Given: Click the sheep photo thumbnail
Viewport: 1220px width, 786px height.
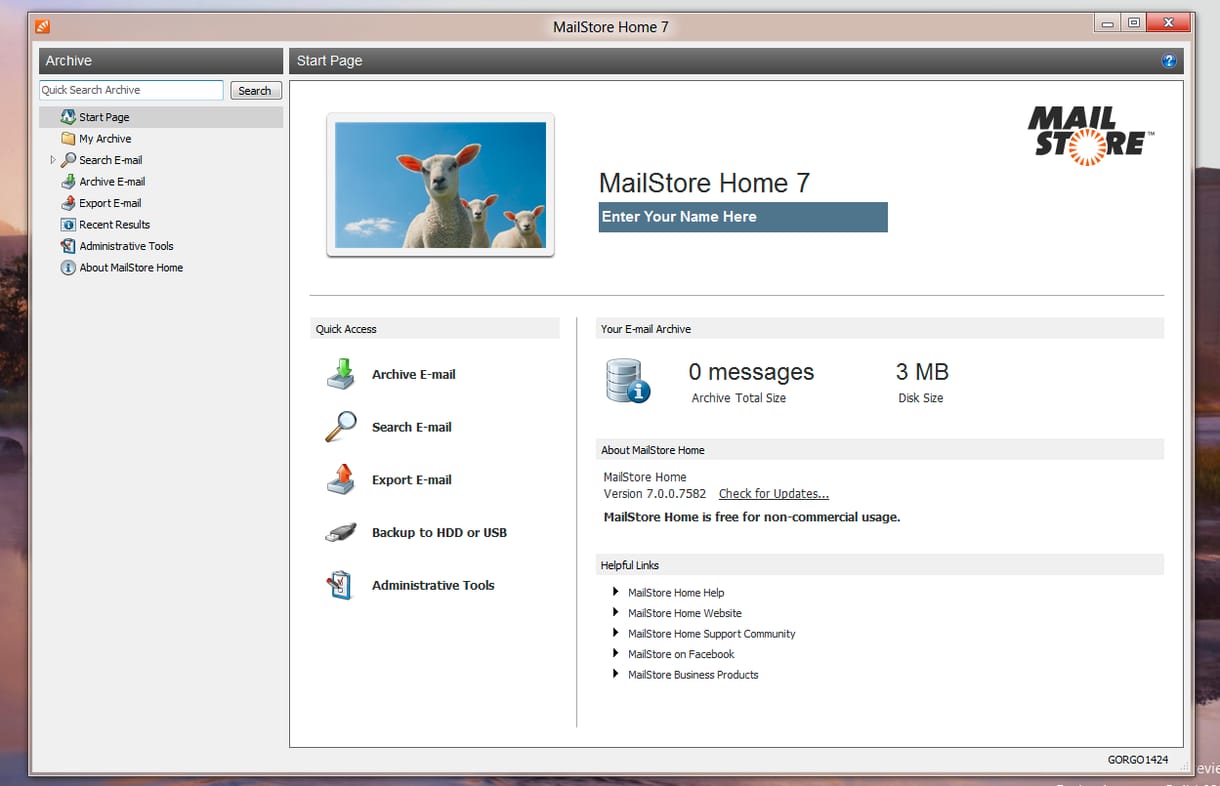Looking at the screenshot, I should coord(440,185).
